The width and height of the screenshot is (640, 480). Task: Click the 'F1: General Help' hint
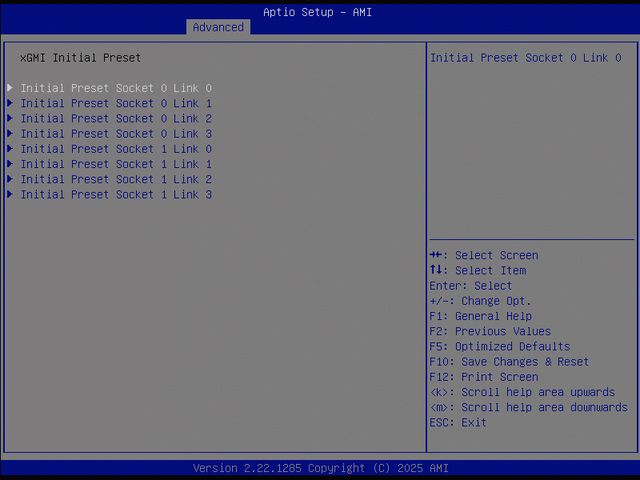(480, 316)
